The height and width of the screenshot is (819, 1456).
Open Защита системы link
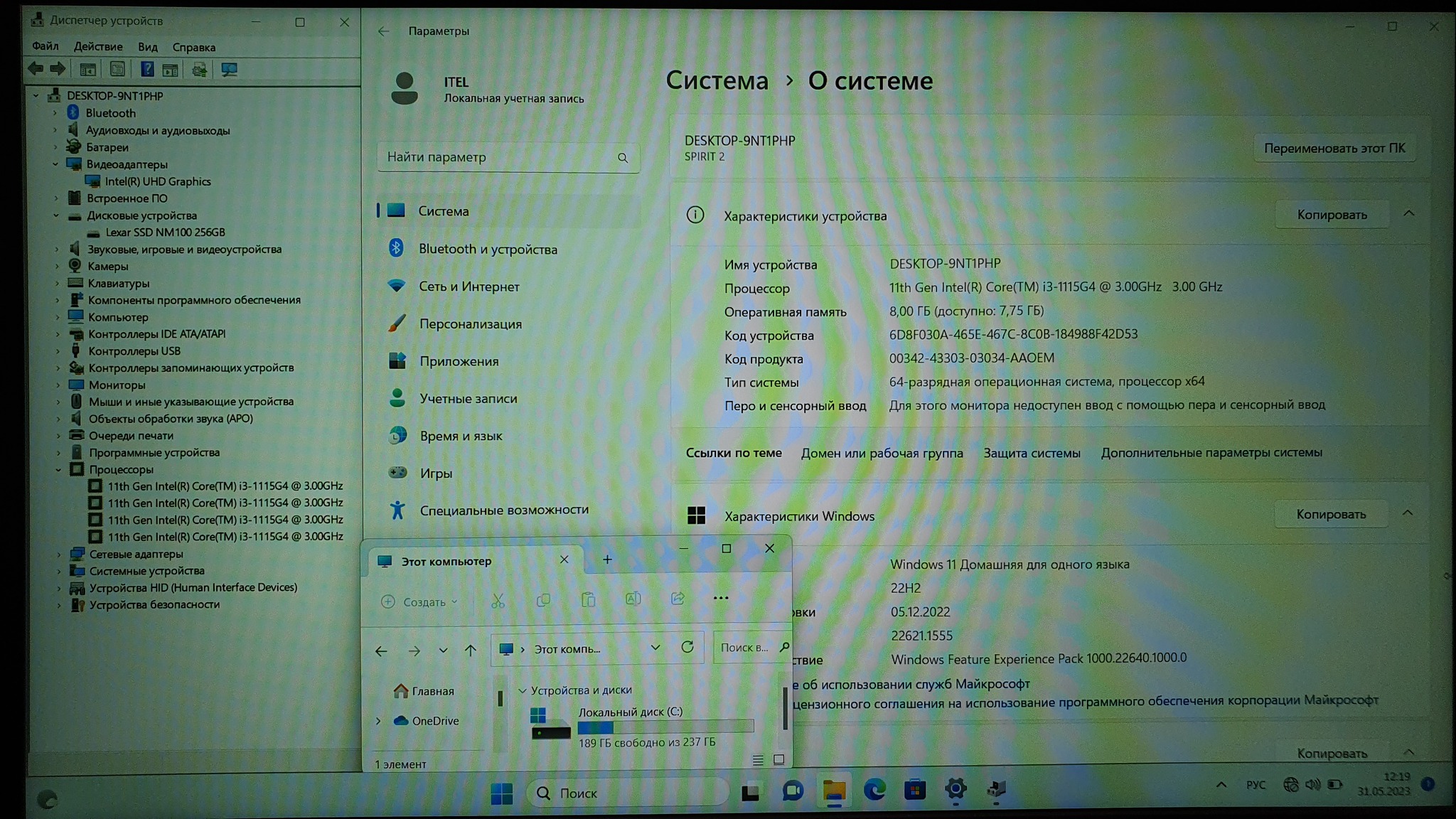click(x=1032, y=453)
